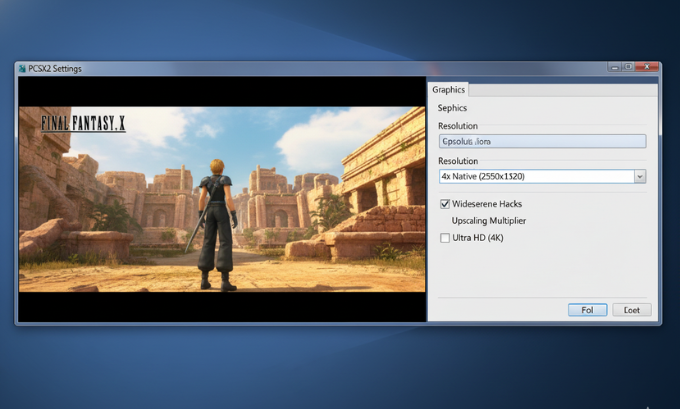Click the text field under the first Resolution label

pyautogui.click(x=541, y=141)
